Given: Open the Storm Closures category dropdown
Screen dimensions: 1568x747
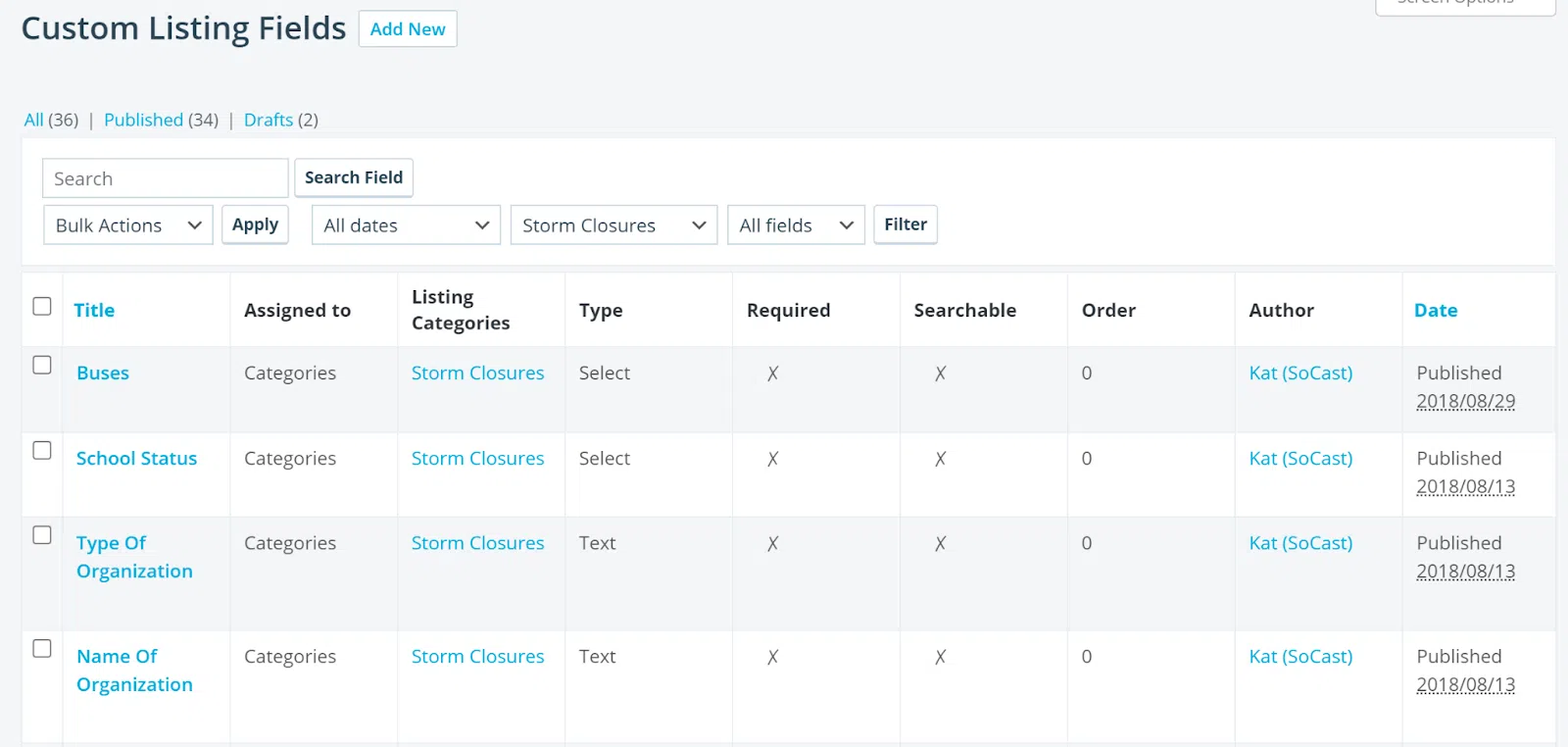Looking at the screenshot, I should [613, 225].
